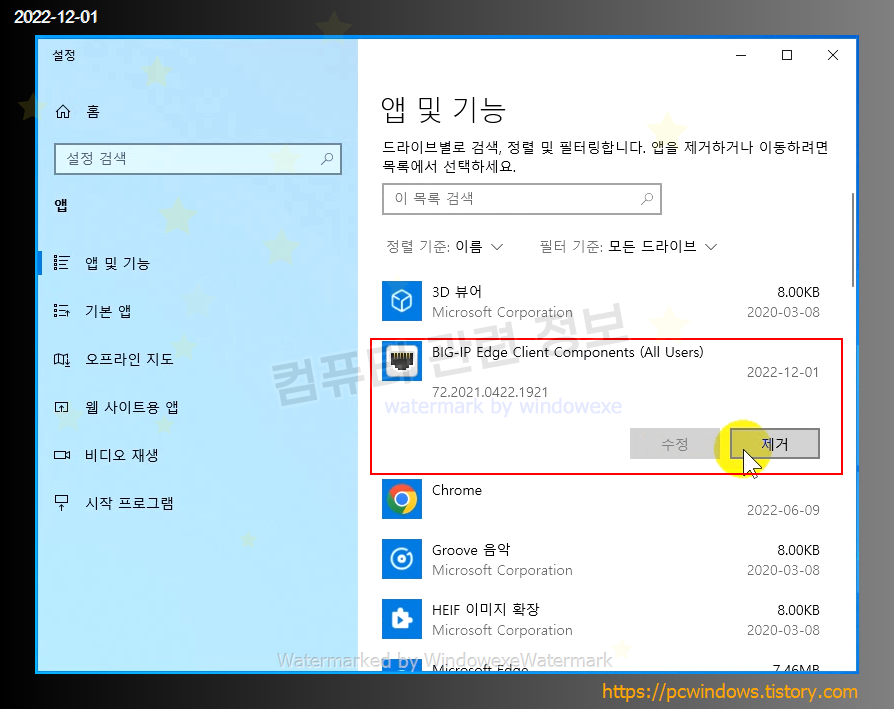Select the 앱 및 기능 list icon
This screenshot has width=894, height=709.
click(62, 263)
